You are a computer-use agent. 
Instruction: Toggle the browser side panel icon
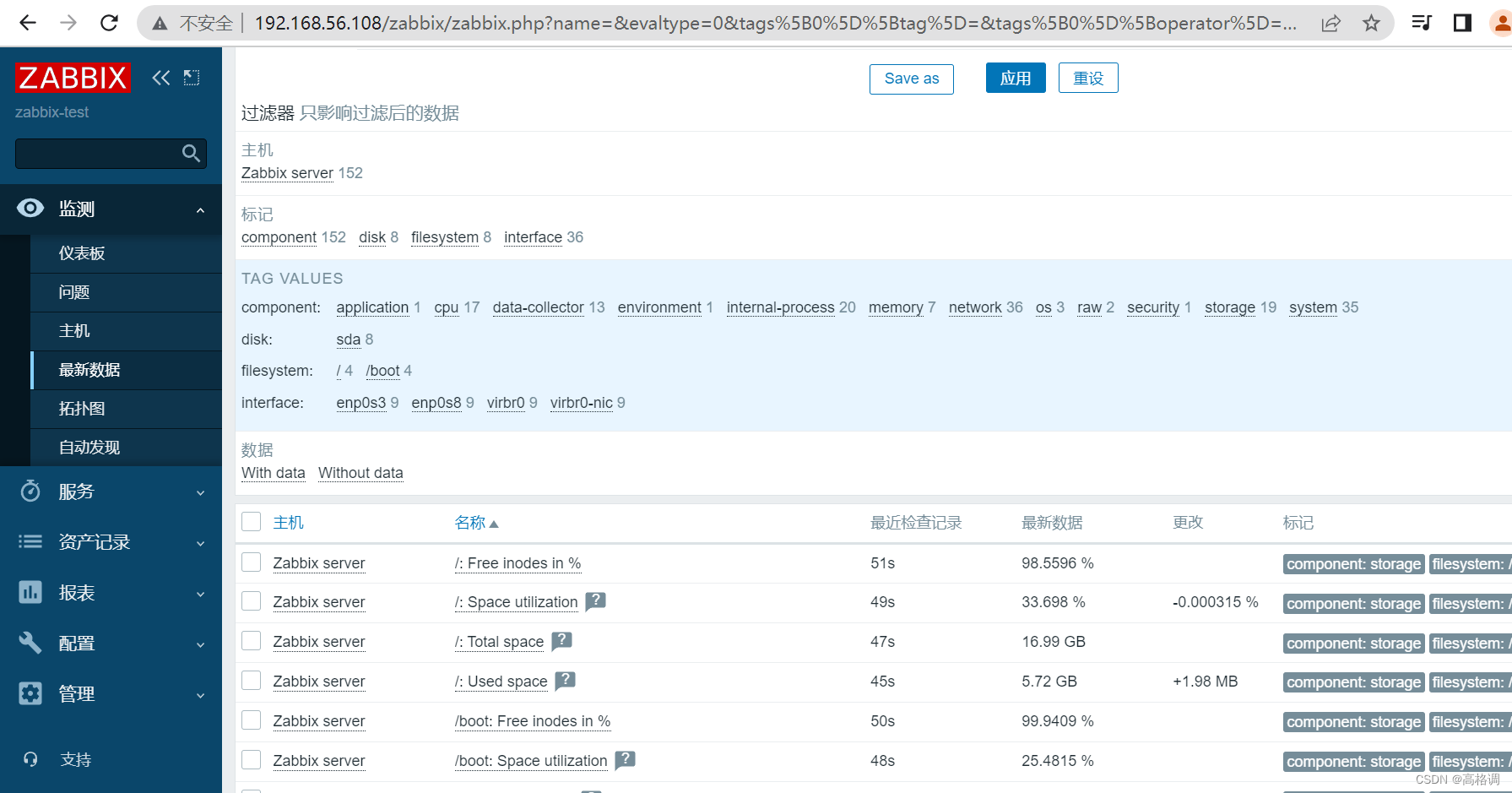[1462, 23]
